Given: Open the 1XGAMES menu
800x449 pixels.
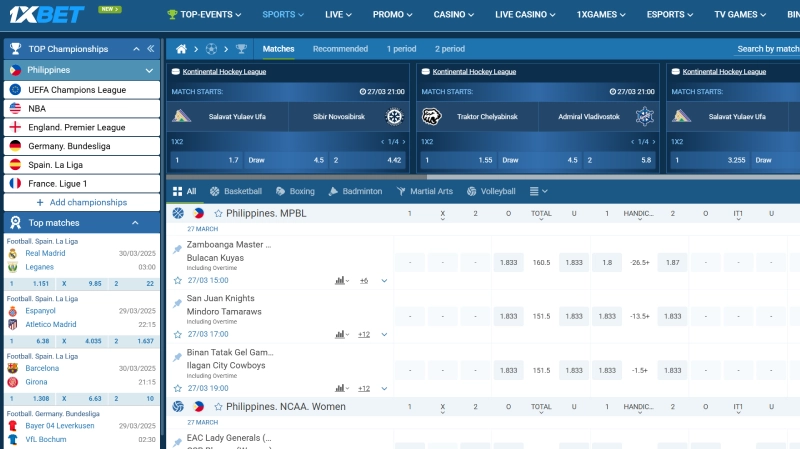Looking at the screenshot, I should pyautogui.click(x=601, y=14).
